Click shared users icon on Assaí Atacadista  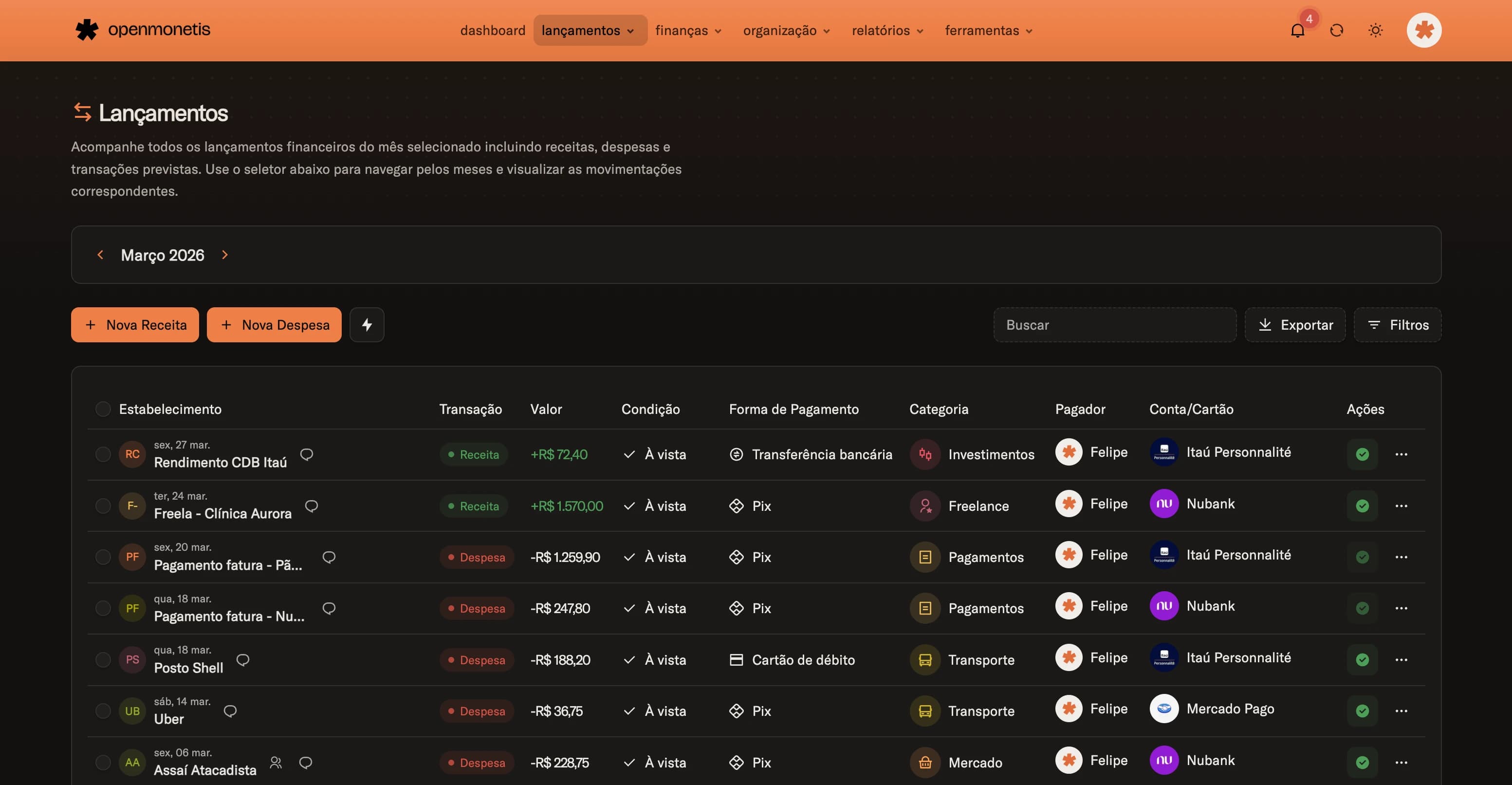pos(276,762)
